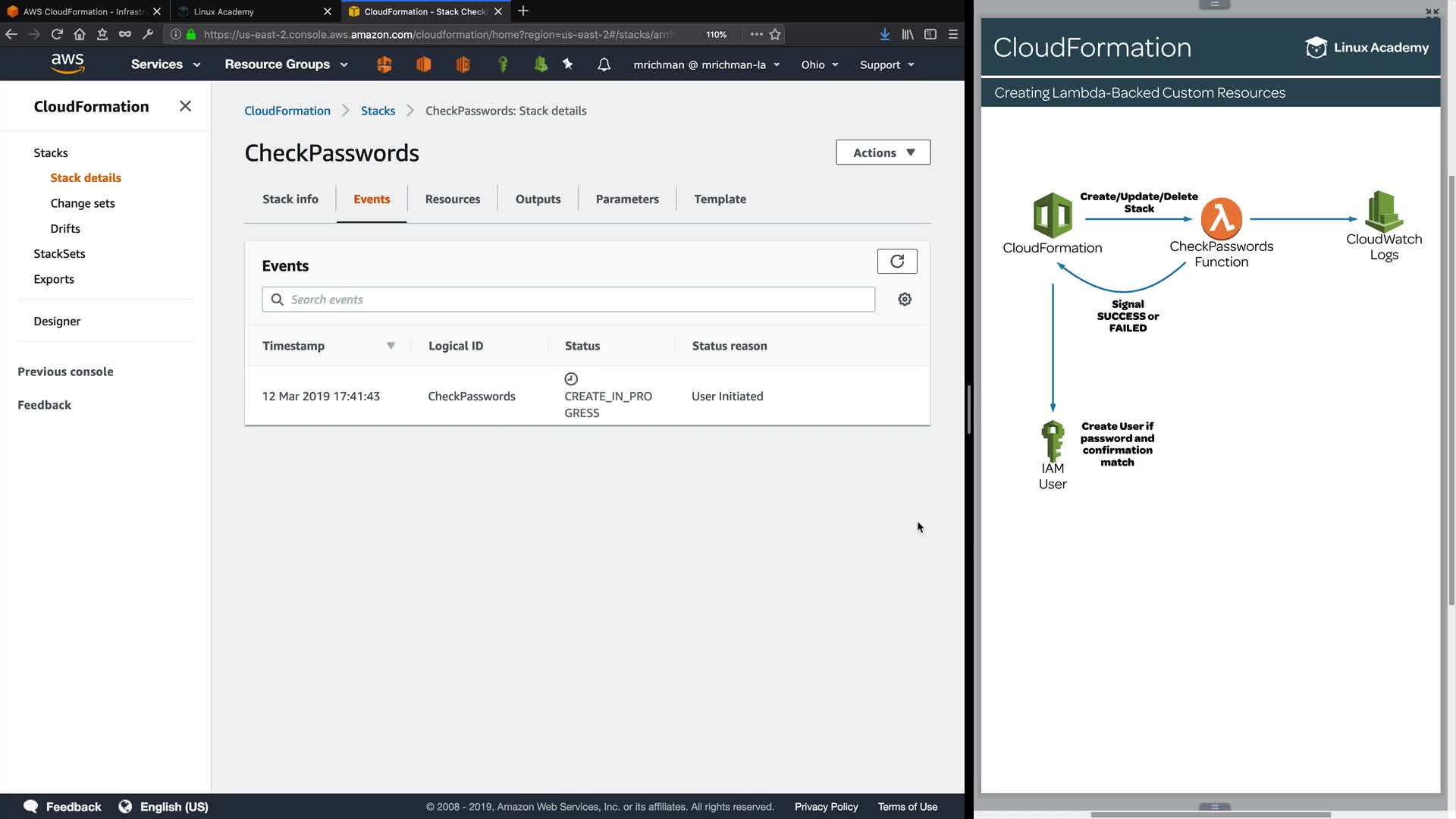Open the notifications bell

(604, 64)
